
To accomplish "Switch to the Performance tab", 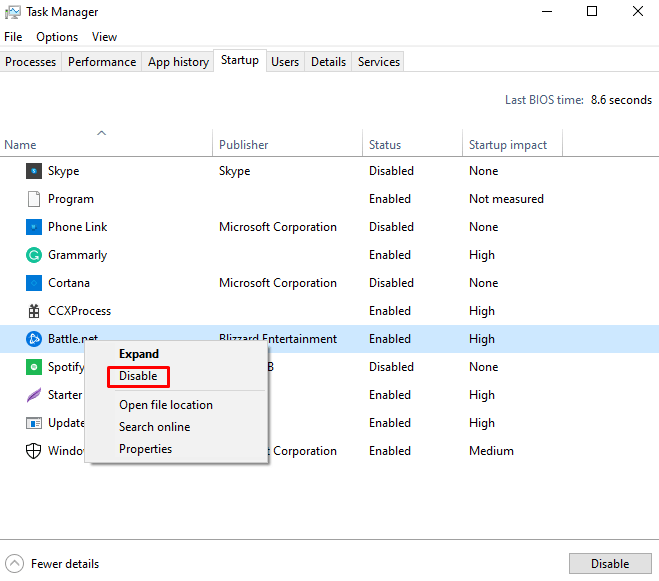I will tap(102, 62).
